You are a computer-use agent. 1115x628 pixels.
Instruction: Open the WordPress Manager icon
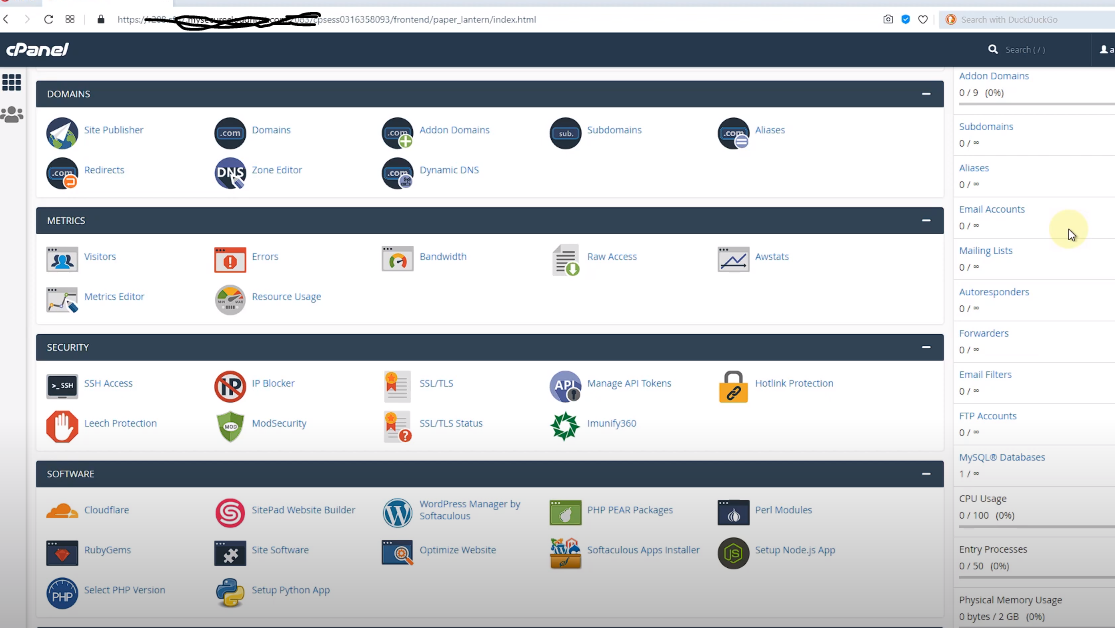[398, 513]
